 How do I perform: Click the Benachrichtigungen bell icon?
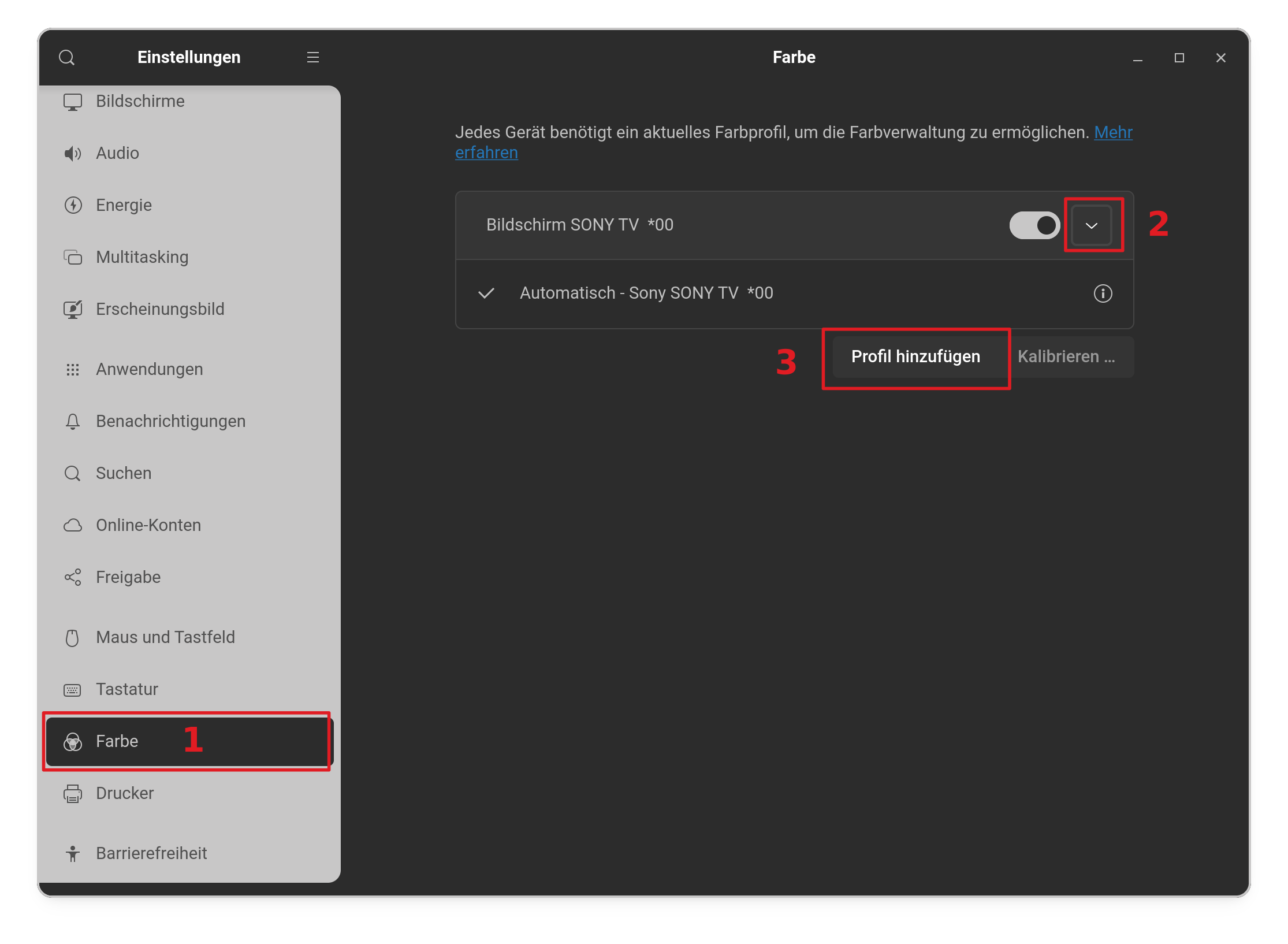point(73,422)
